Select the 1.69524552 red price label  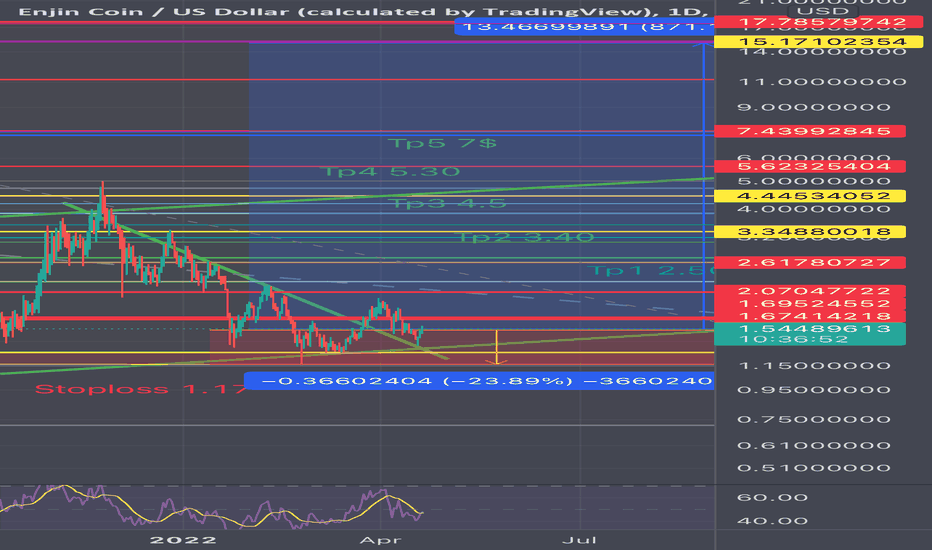pos(810,304)
